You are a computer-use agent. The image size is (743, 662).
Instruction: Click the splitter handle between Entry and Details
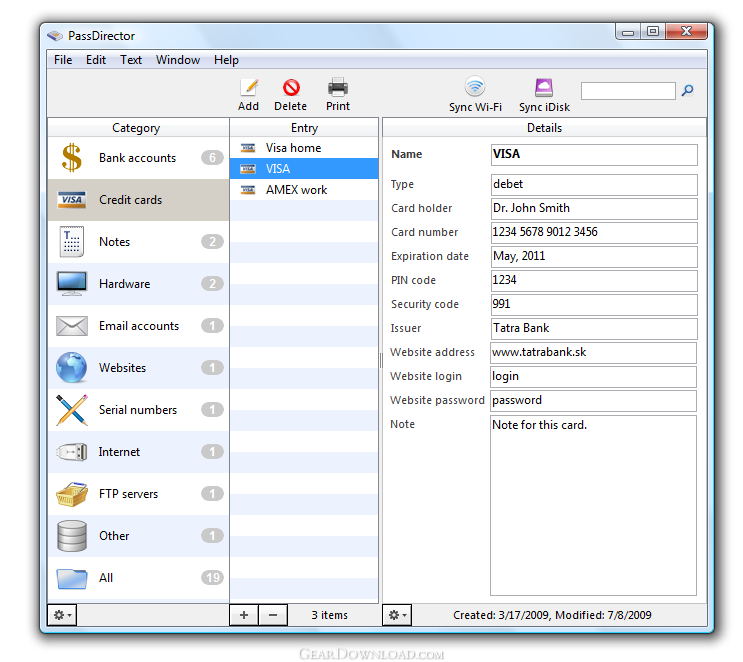(381, 361)
